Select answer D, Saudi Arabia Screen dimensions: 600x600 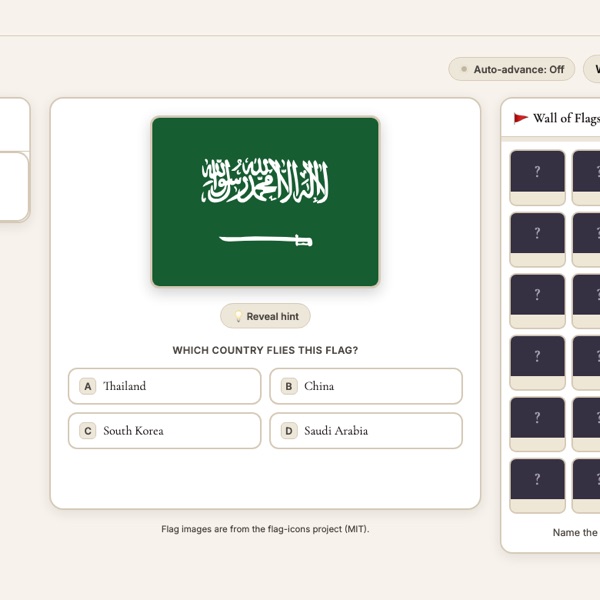pyautogui.click(x=366, y=430)
